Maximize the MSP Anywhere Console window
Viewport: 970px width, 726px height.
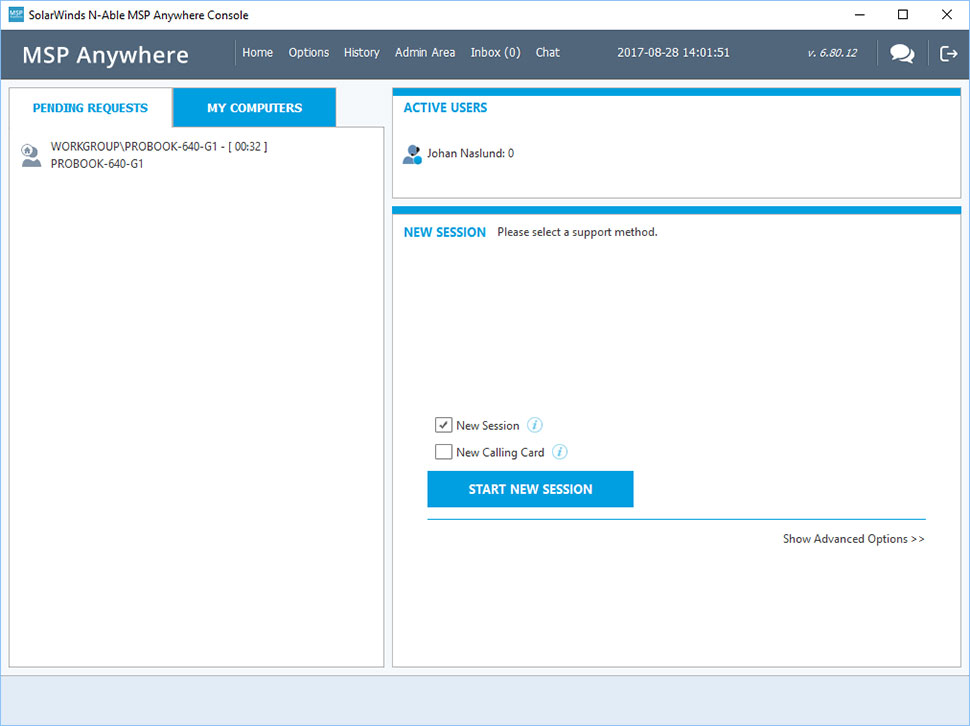point(903,15)
